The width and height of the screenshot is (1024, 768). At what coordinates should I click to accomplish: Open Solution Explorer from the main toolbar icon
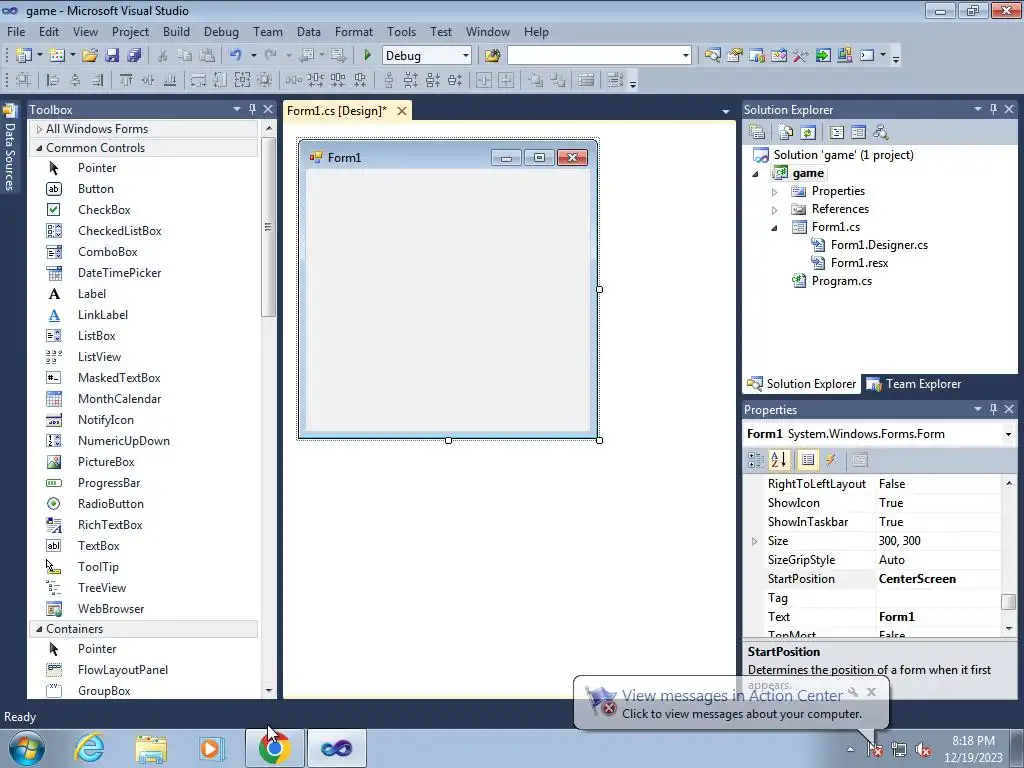coord(712,56)
